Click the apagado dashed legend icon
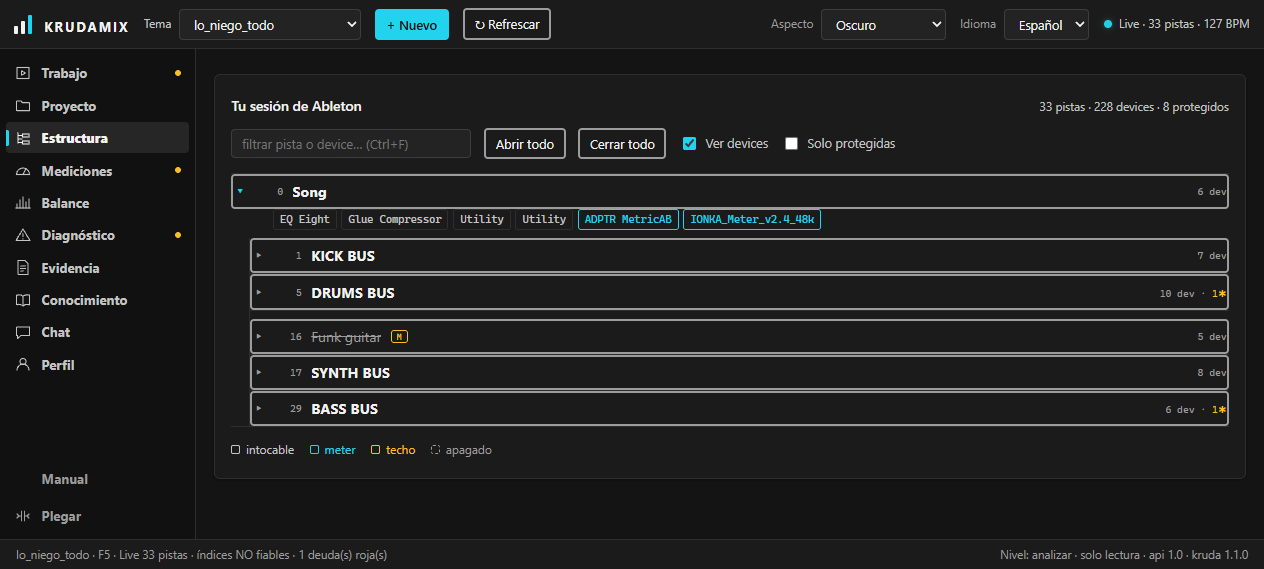Viewport: 1264px width, 569px height. click(435, 450)
